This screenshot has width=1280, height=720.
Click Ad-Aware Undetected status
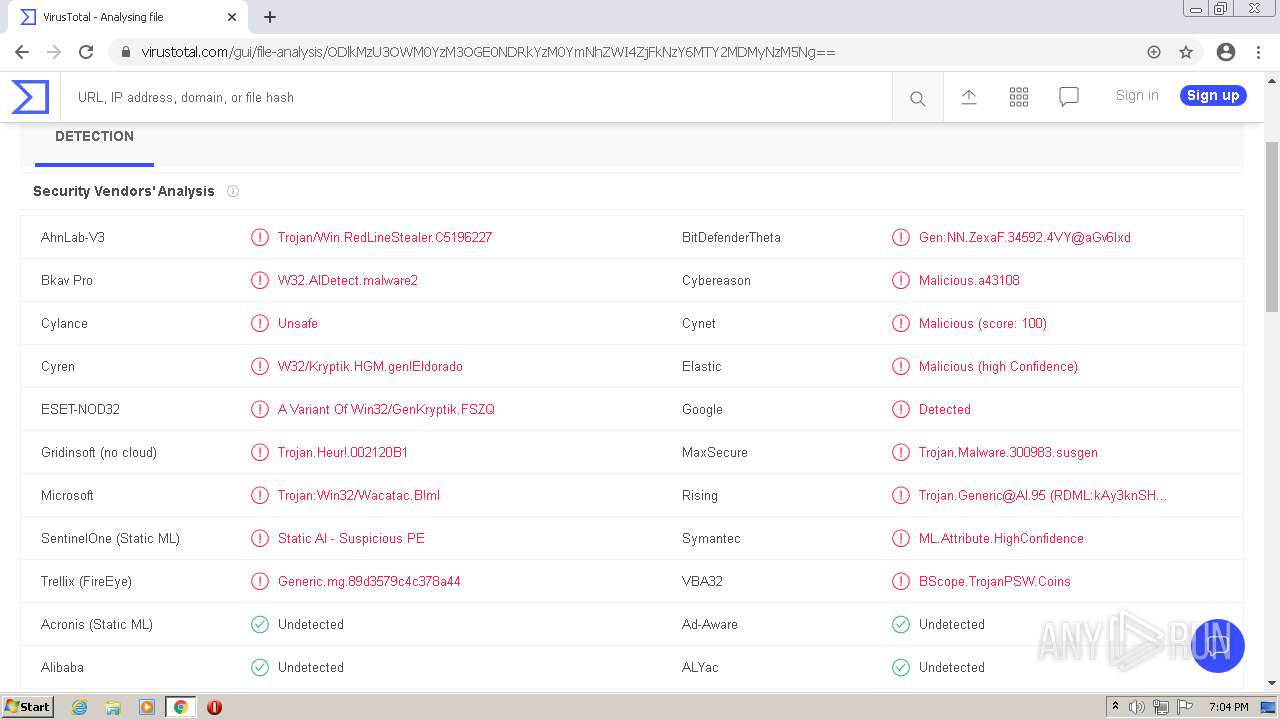[952, 624]
